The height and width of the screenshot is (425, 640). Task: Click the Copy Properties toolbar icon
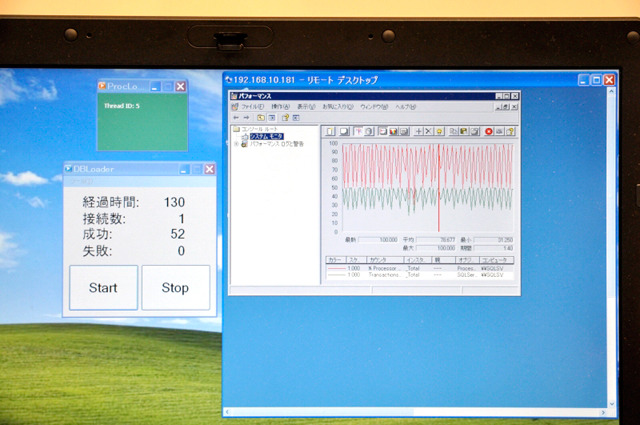click(453, 131)
